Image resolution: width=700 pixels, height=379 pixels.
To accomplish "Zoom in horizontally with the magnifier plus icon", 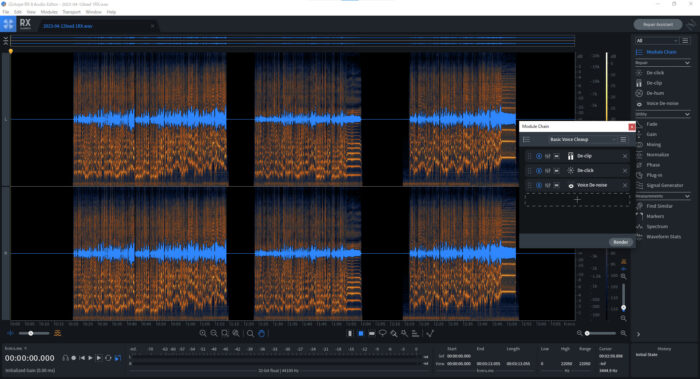I will (x=203, y=333).
